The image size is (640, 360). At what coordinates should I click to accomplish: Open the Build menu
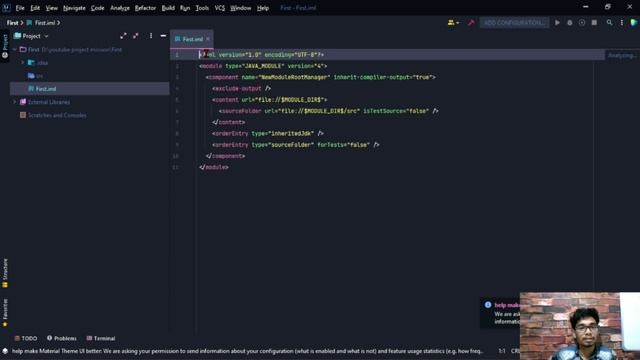[x=168, y=8]
